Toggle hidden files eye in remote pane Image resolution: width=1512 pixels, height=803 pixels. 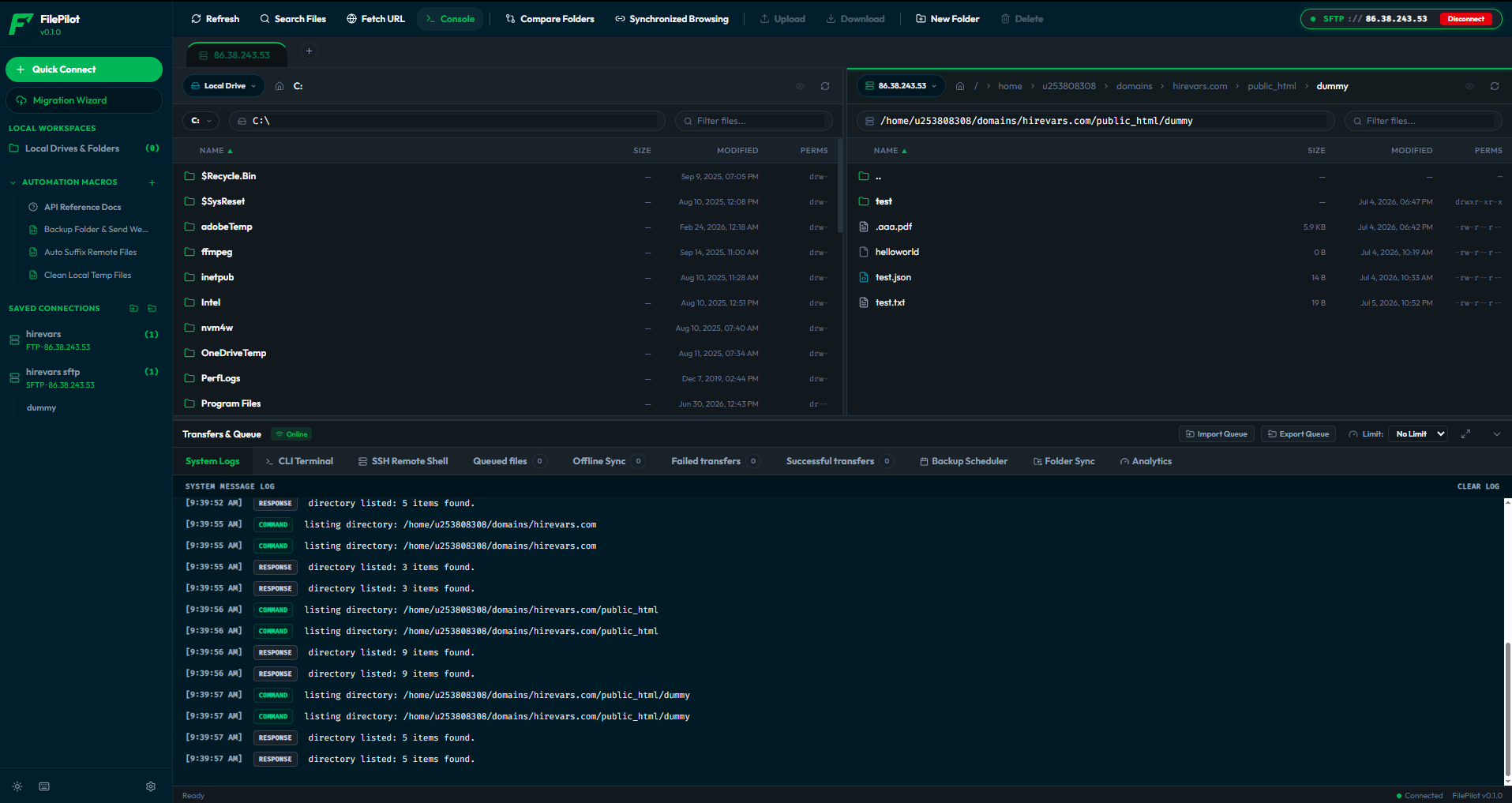tap(1469, 86)
